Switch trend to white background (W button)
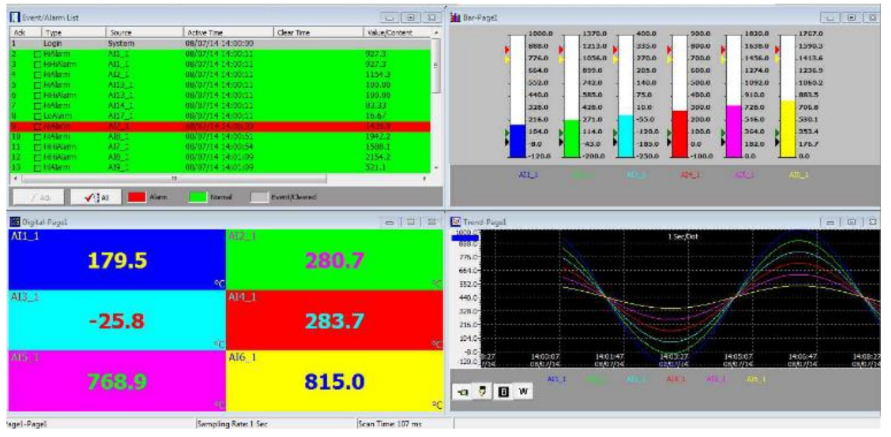 point(523,392)
